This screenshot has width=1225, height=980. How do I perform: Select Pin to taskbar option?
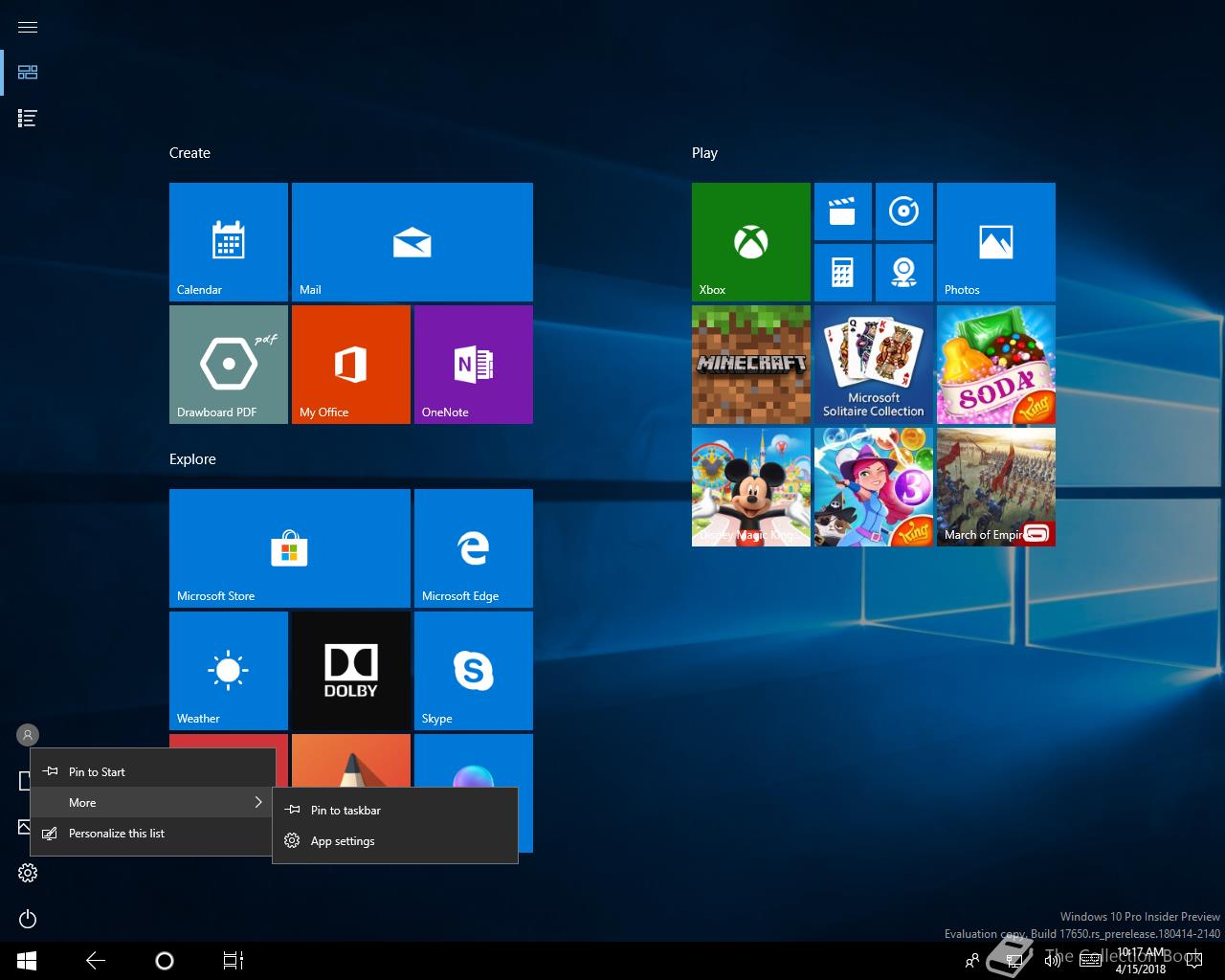(395, 810)
